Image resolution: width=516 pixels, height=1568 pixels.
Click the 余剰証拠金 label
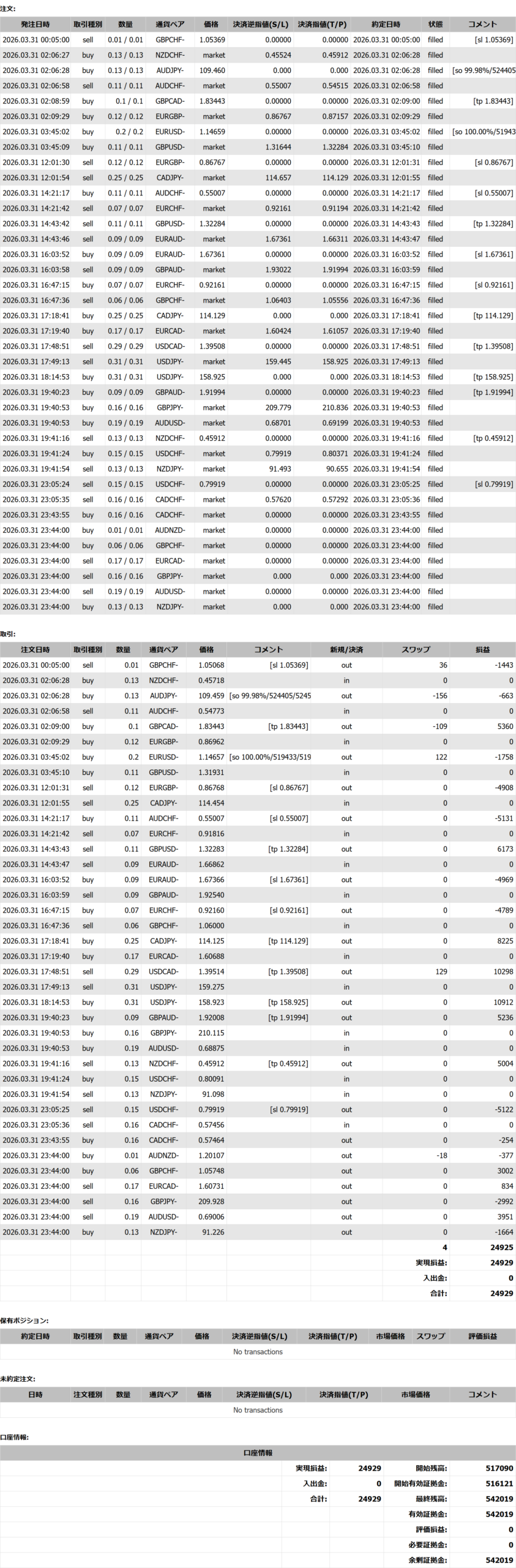[x=427, y=1560]
